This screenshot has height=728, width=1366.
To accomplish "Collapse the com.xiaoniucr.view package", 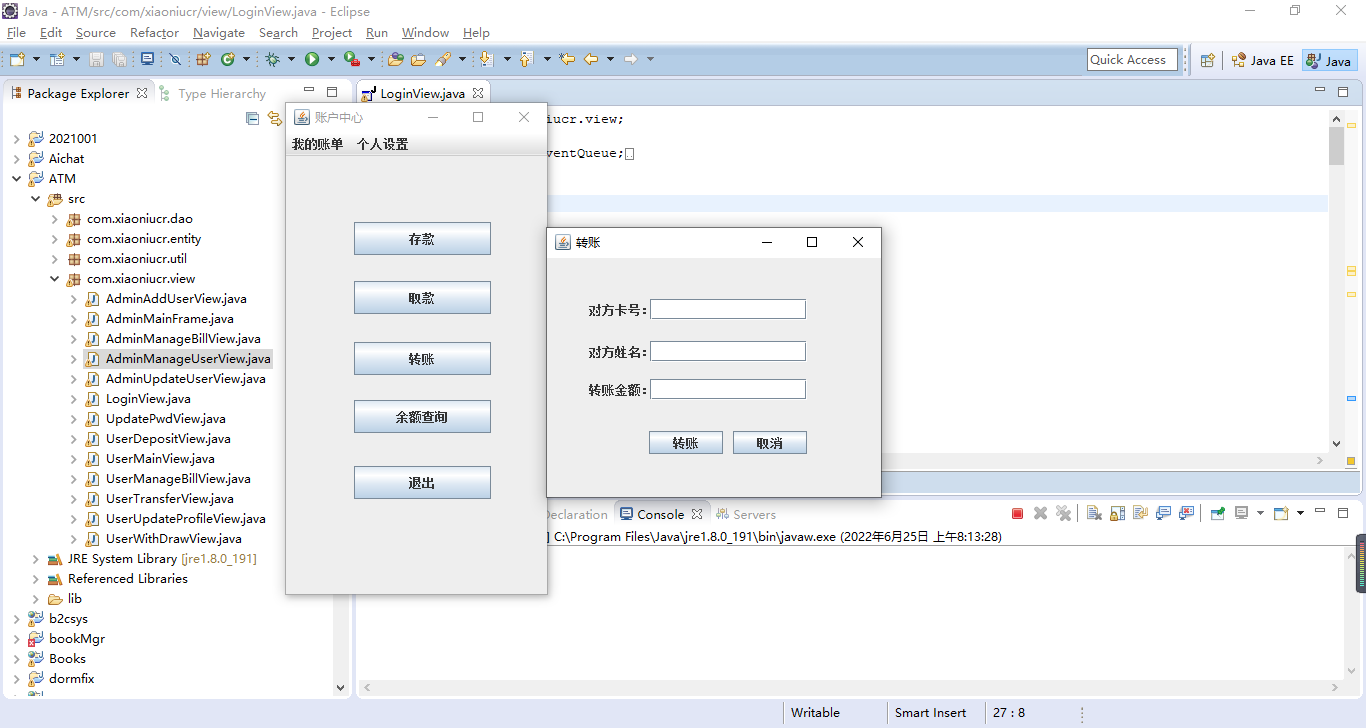I will [54, 279].
